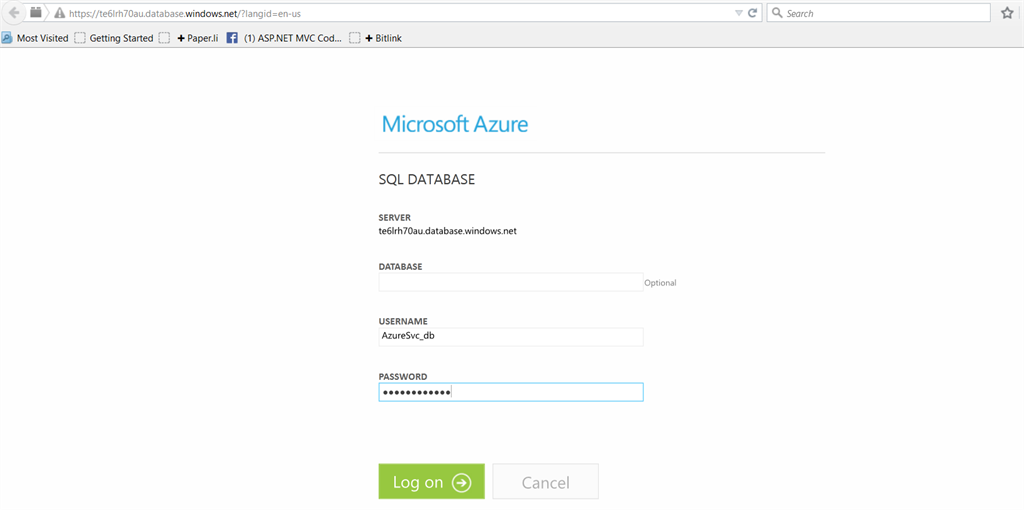Open the address bar history dropdown arrow
Screen dimensions: 1024x510
[738, 13]
